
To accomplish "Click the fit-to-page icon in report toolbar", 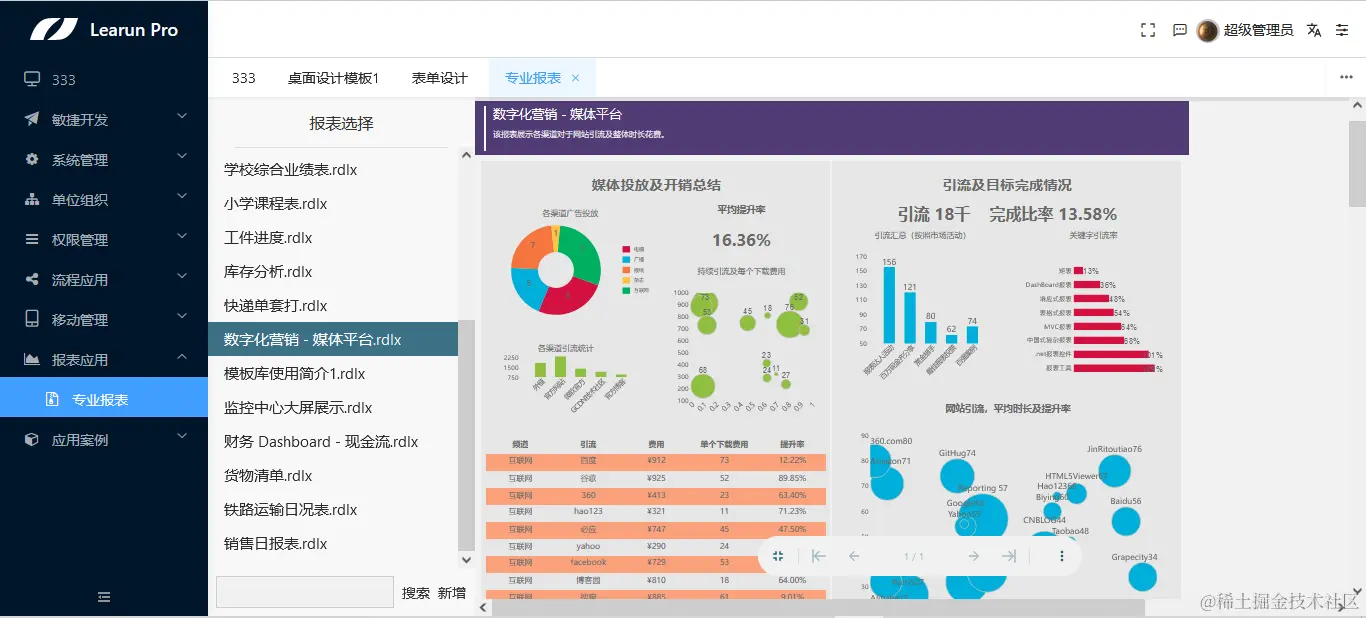I will (x=778, y=555).
